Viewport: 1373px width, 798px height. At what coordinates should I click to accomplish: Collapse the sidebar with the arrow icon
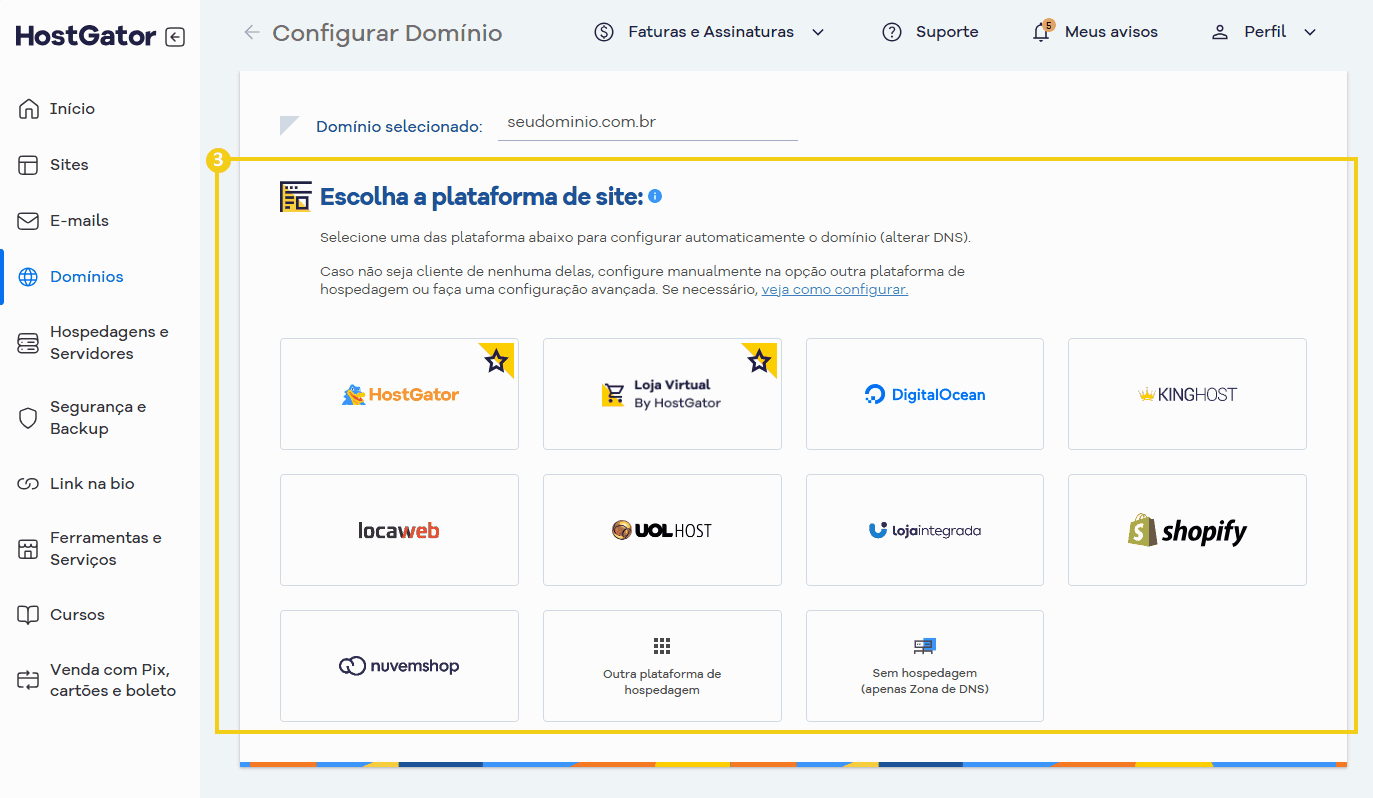click(175, 38)
